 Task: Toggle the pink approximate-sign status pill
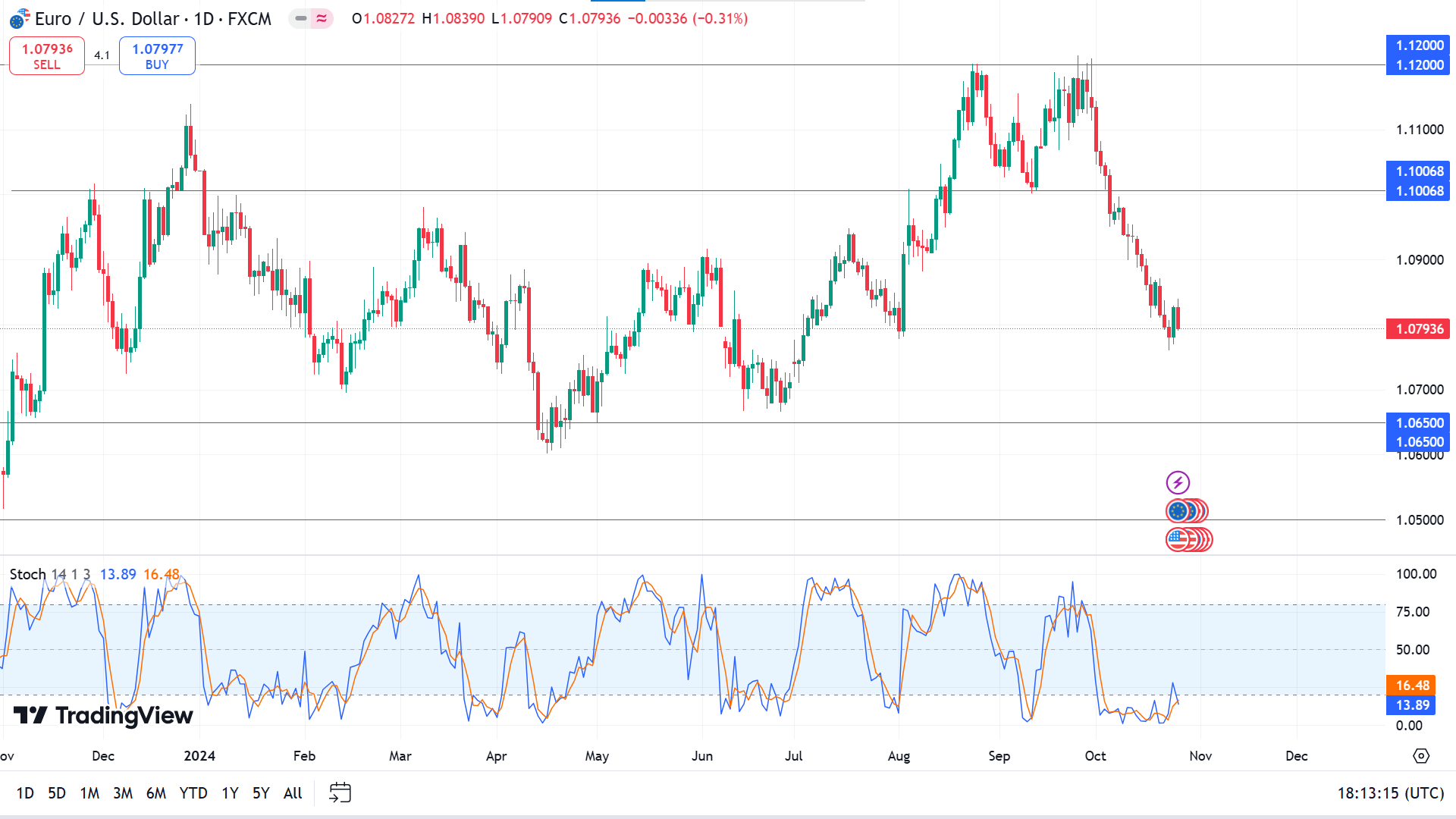[322, 18]
